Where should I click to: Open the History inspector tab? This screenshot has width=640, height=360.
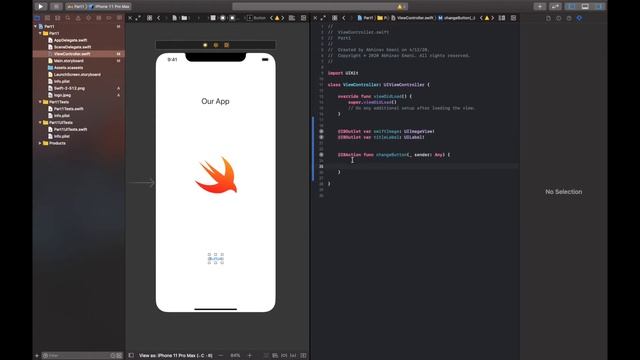pyautogui.click(x=559, y=18)
